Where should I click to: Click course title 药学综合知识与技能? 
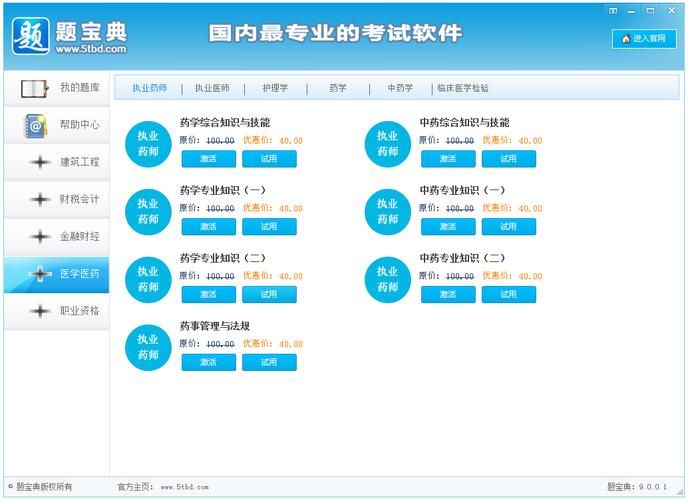tap(225, 123)
